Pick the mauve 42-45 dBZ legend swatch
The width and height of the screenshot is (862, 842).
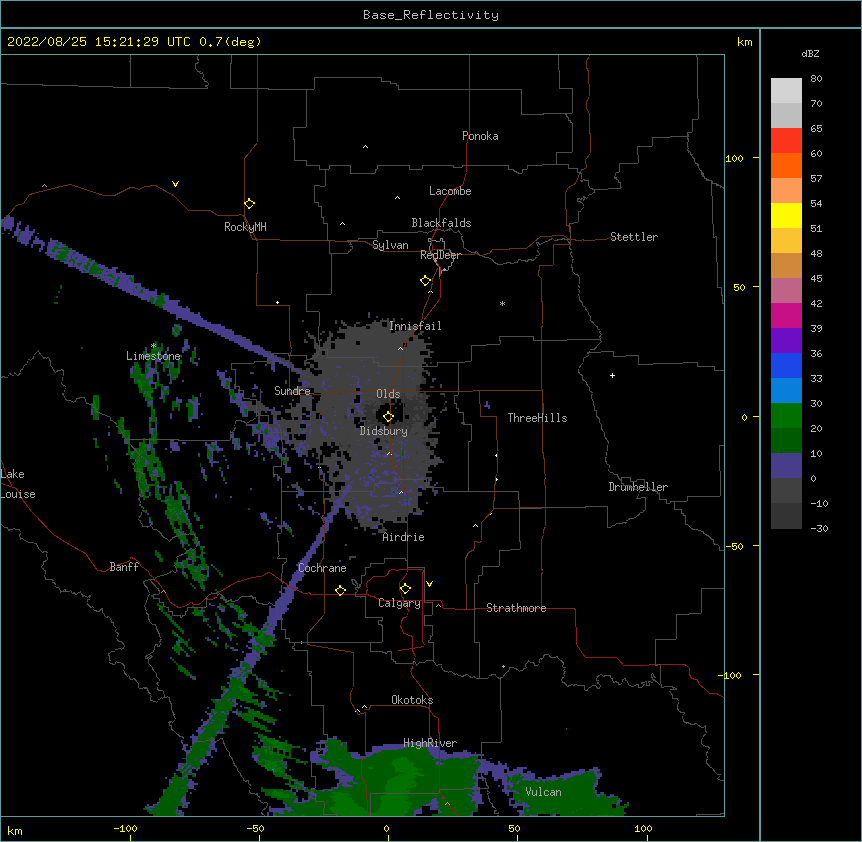(x=786, y=291)
